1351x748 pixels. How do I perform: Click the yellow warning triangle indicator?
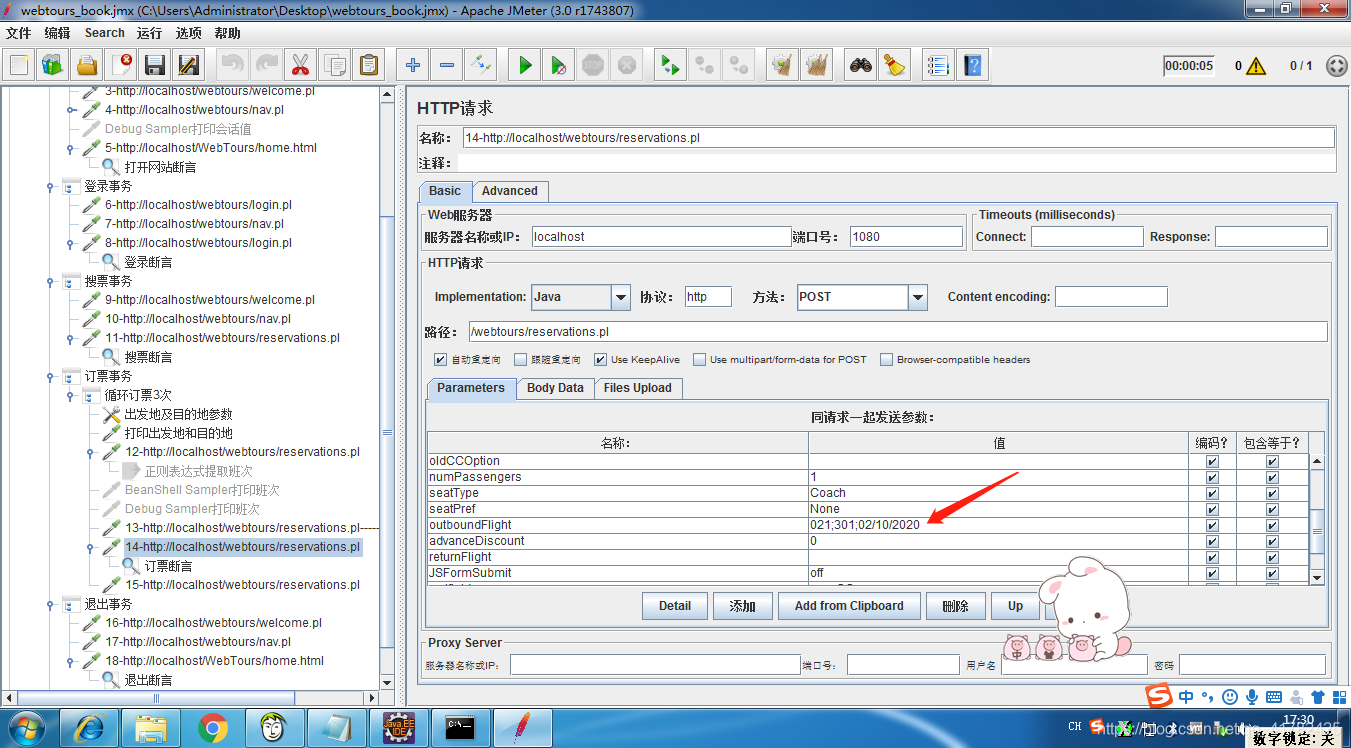point(1256,66)
